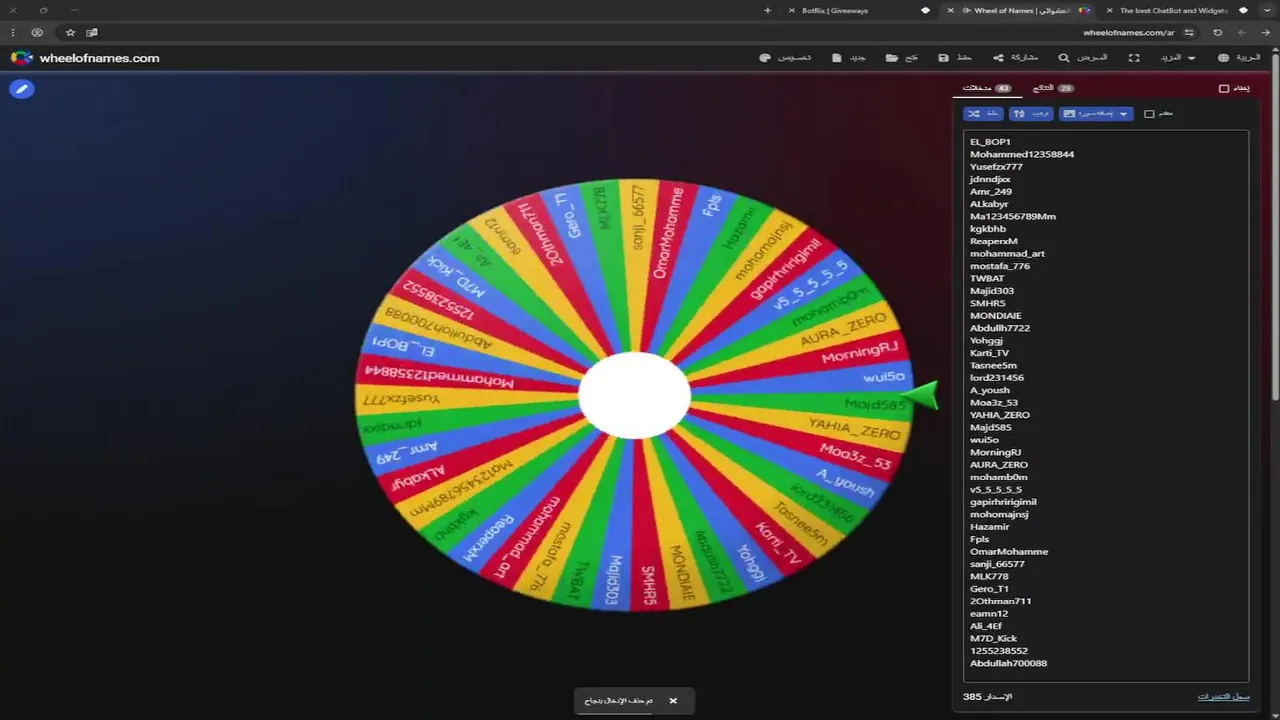The height and width of the screenshot is (720, 1280).
Task: Select sanji_66577 in the entries list
Action: point(997,564)
